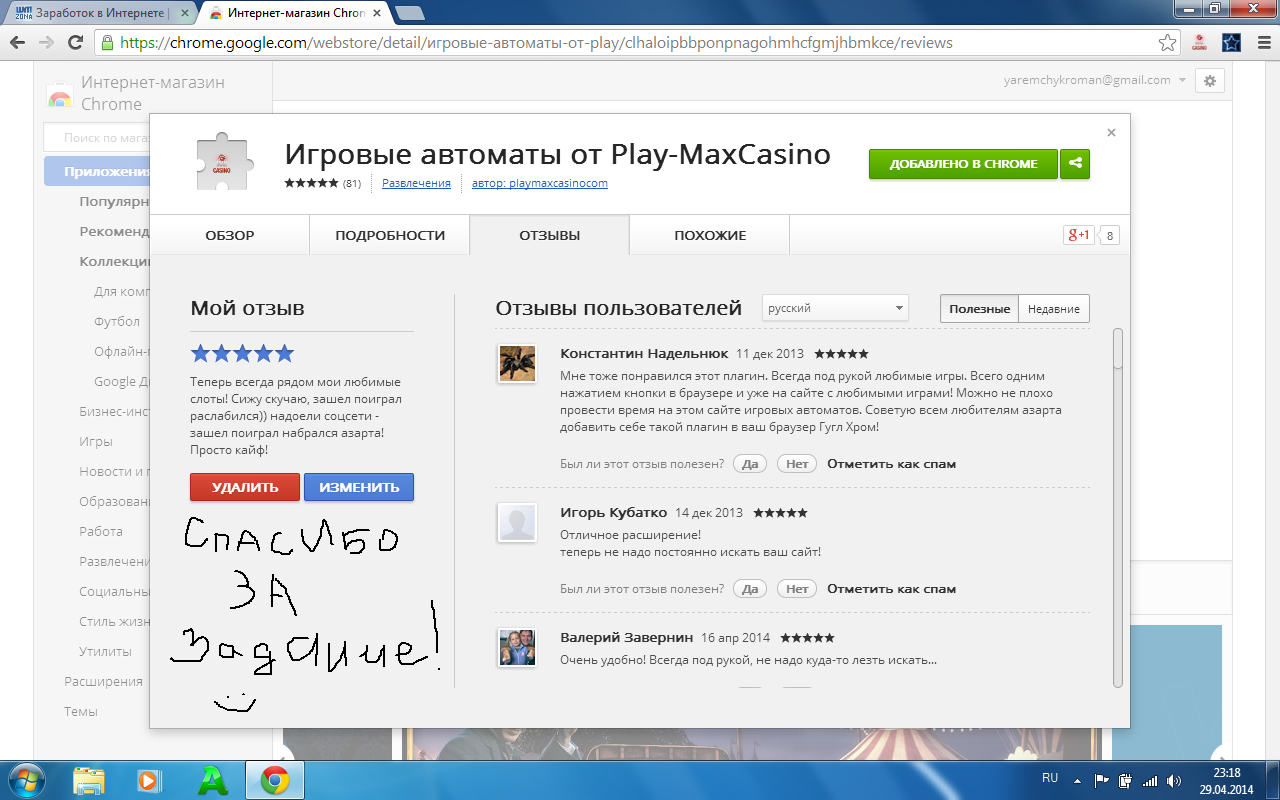This screenshot has width=1280, height=800.
Task: Open the web store settings gear
Action: pos(1210,81)
